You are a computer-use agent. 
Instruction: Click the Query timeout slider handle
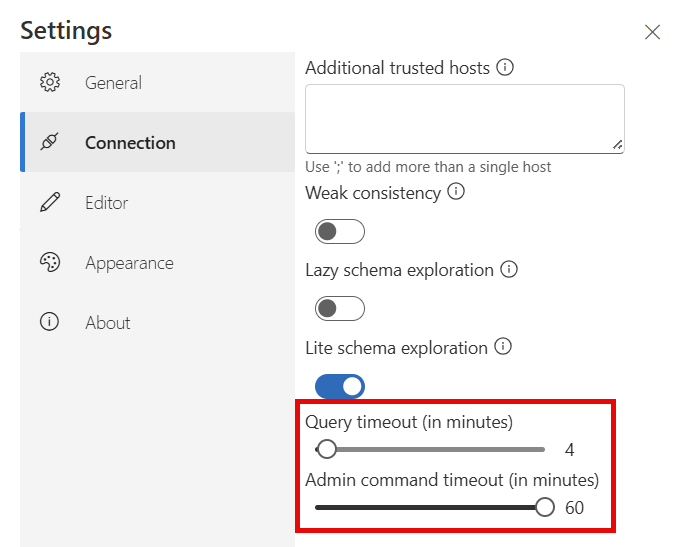(x=327, y=450)
